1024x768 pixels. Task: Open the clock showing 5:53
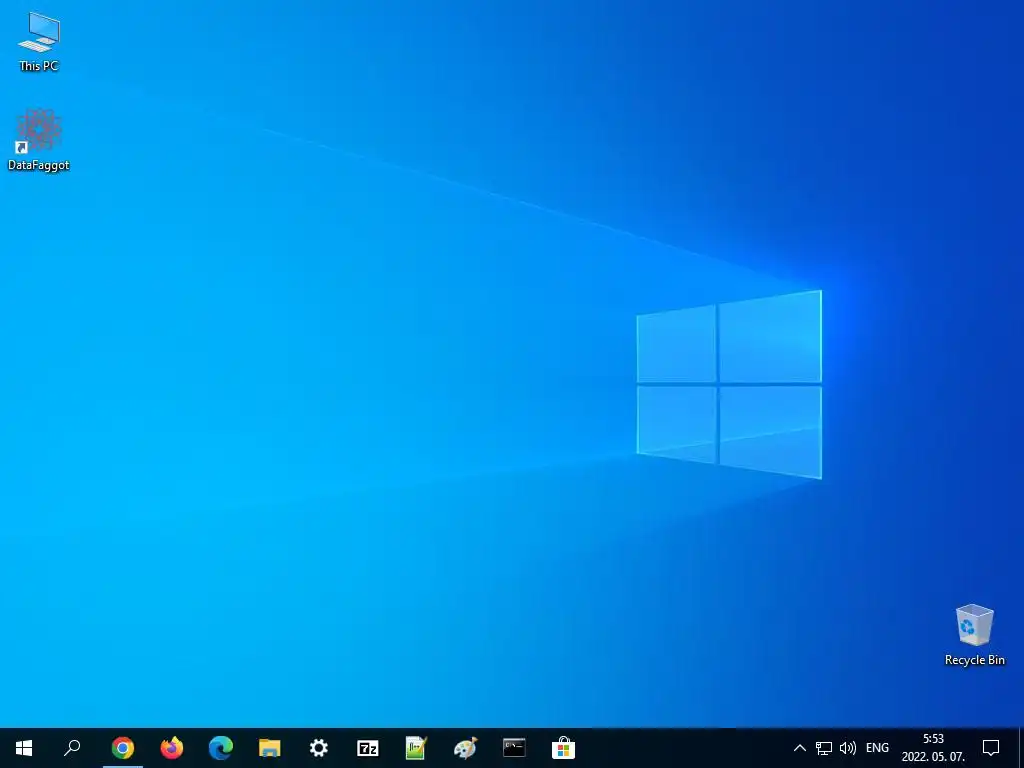coord(933,748)
